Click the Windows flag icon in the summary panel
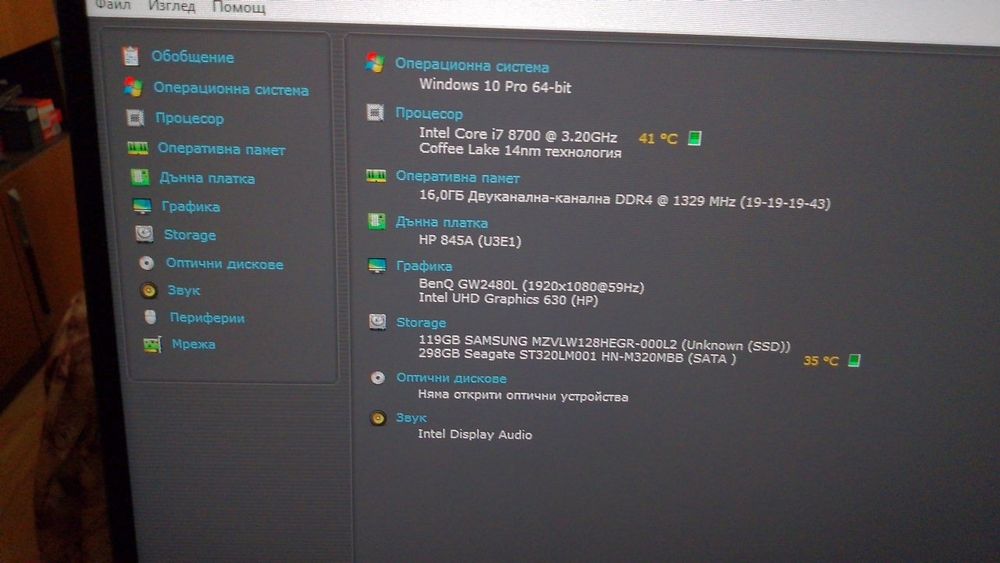This screenshot has width=1000, height=563. [375, 62]
